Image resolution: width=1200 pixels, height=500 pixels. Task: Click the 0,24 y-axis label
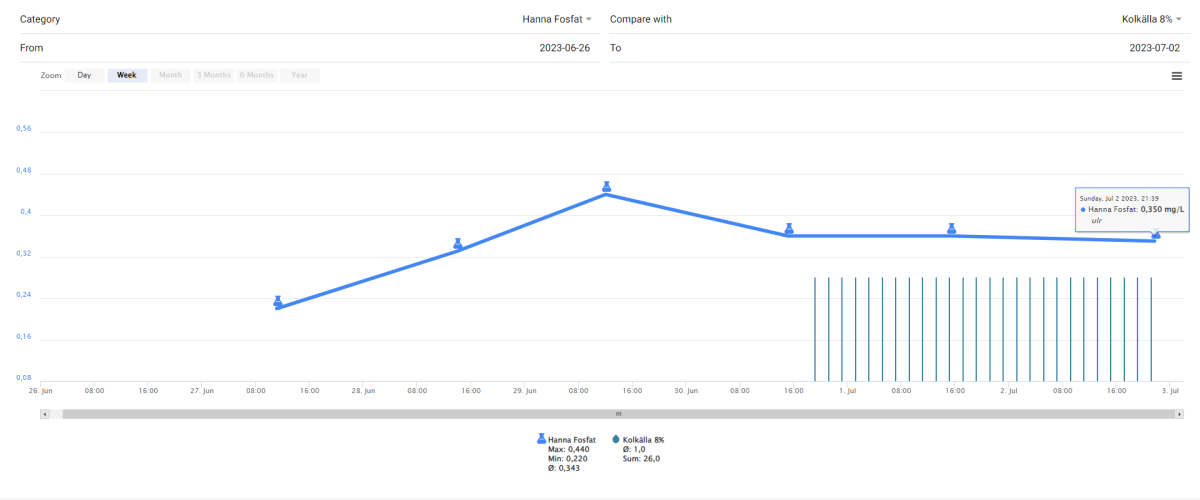coord(24,295)
